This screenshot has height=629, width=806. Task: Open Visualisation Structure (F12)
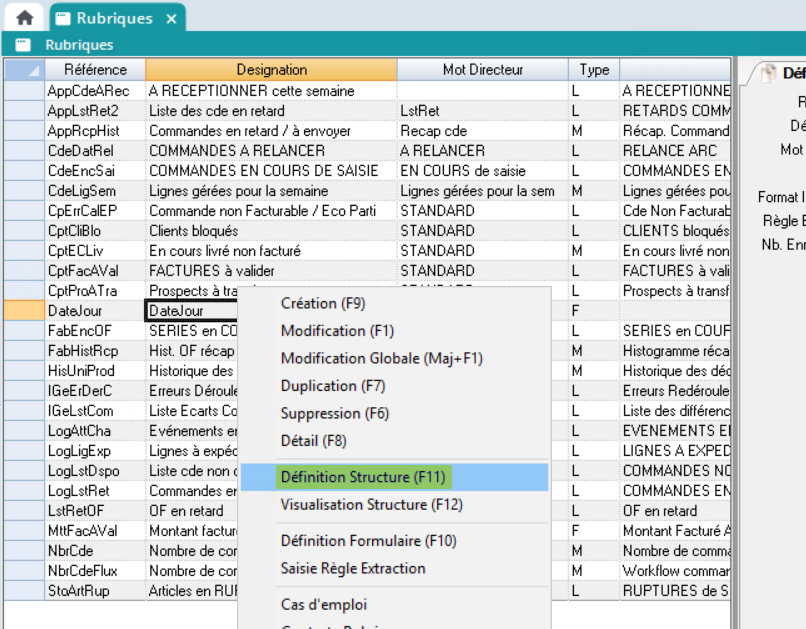371,504
